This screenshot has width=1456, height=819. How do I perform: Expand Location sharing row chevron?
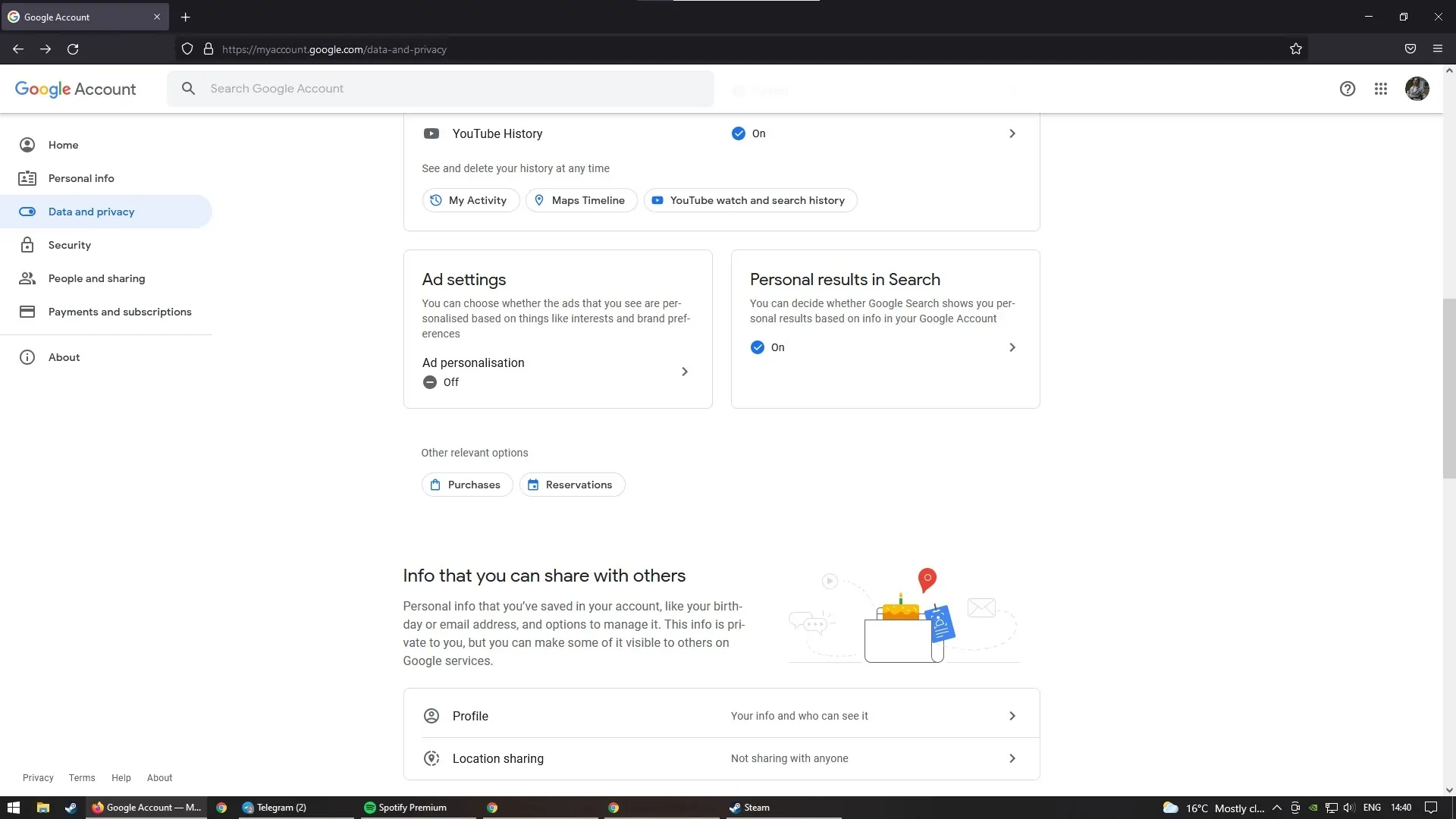(1012, 758)
